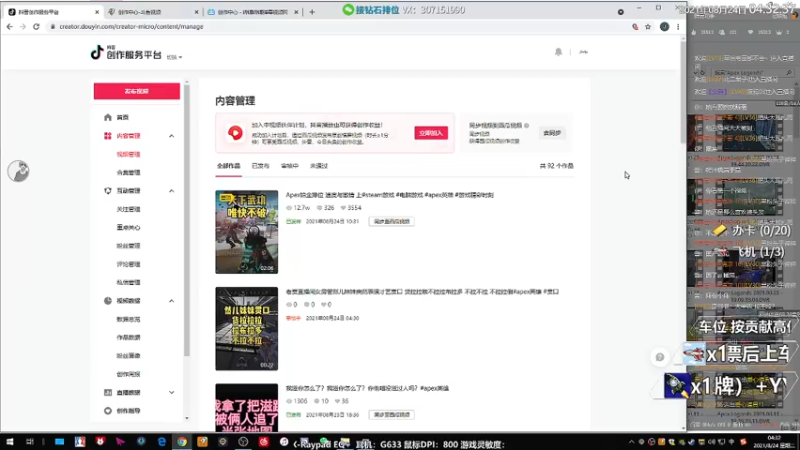Reload the page with the refresh icon

tap(36, 27)
